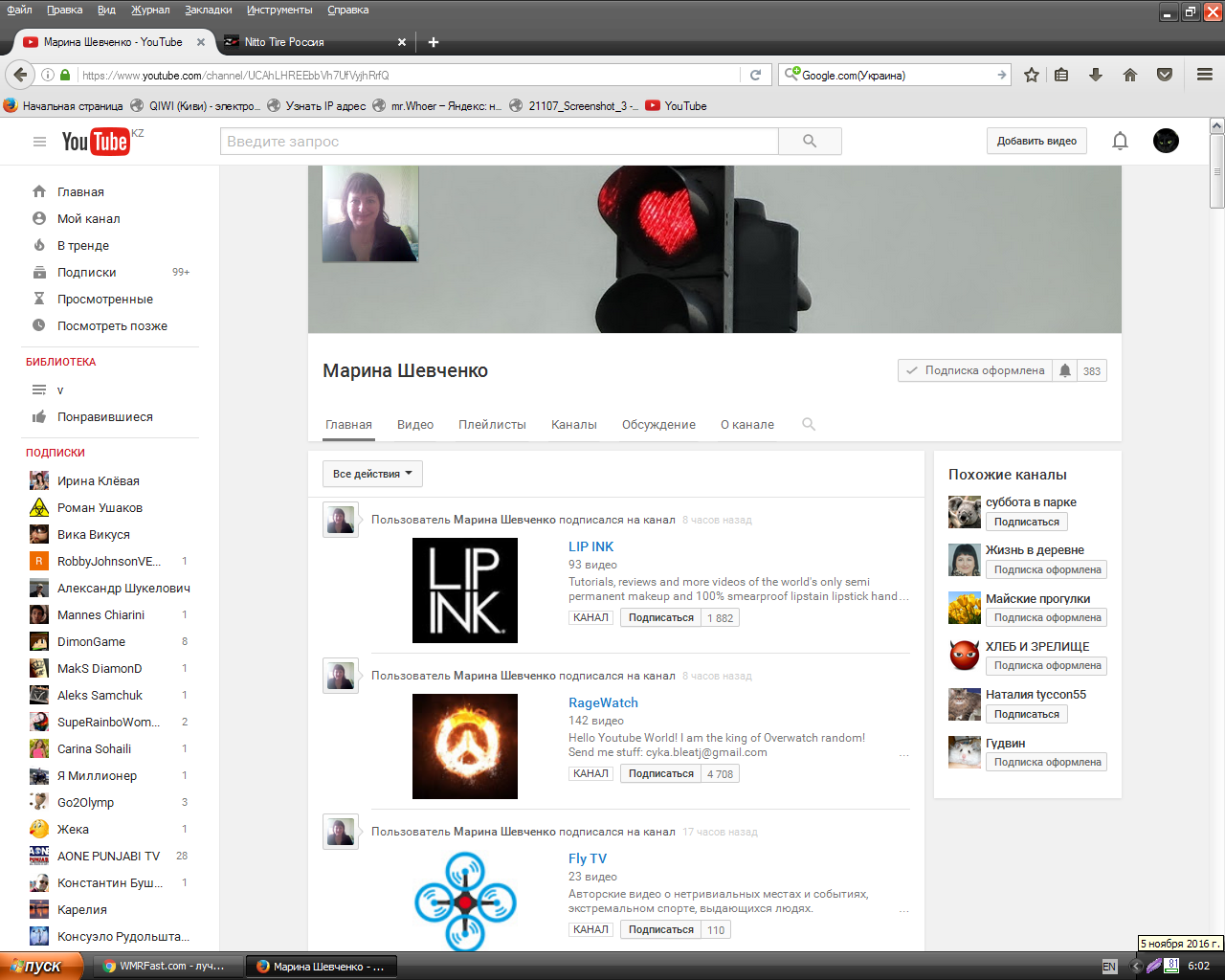Click the LIP INK channel thumbnail

tap(465, 590)
